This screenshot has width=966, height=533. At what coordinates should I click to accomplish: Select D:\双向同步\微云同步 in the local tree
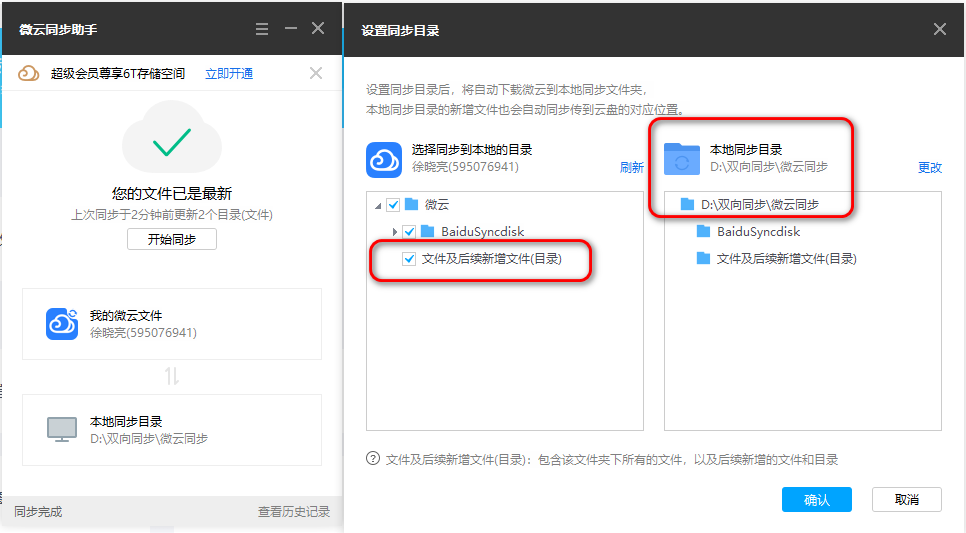coord(760,205)
